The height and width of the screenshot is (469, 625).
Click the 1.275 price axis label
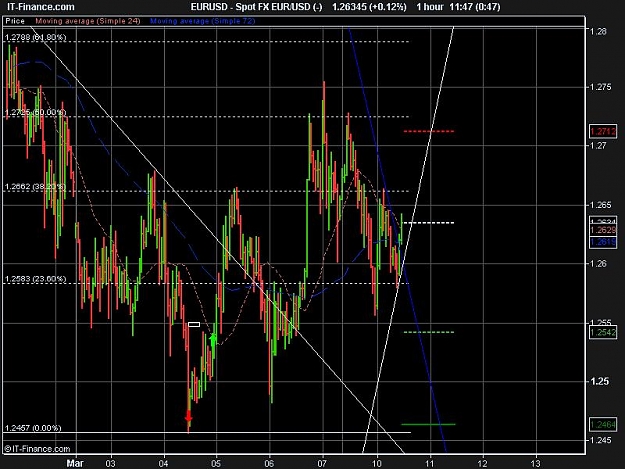click(600, 87)
